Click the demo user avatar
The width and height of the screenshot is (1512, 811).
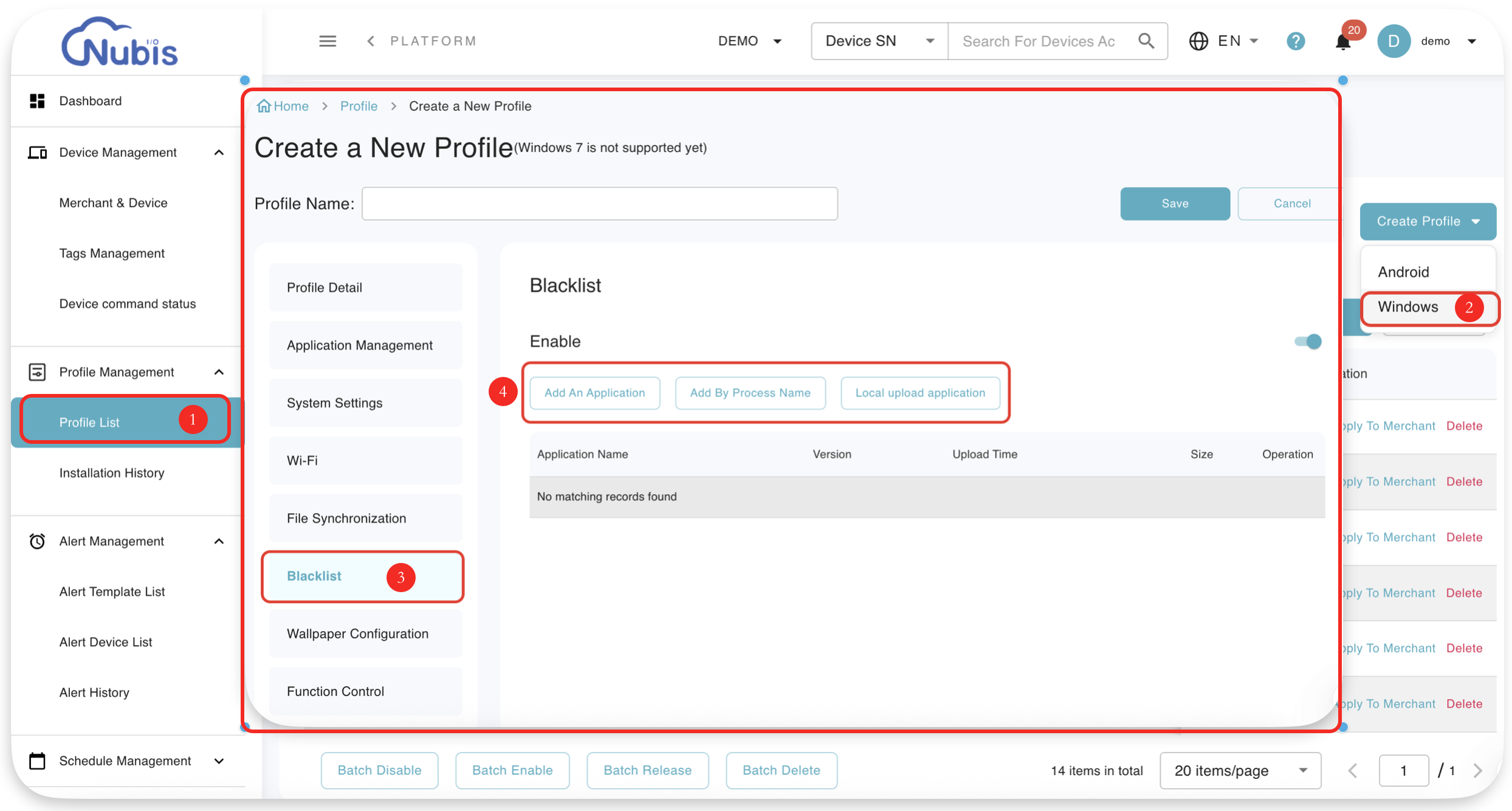pos(1394,41)
